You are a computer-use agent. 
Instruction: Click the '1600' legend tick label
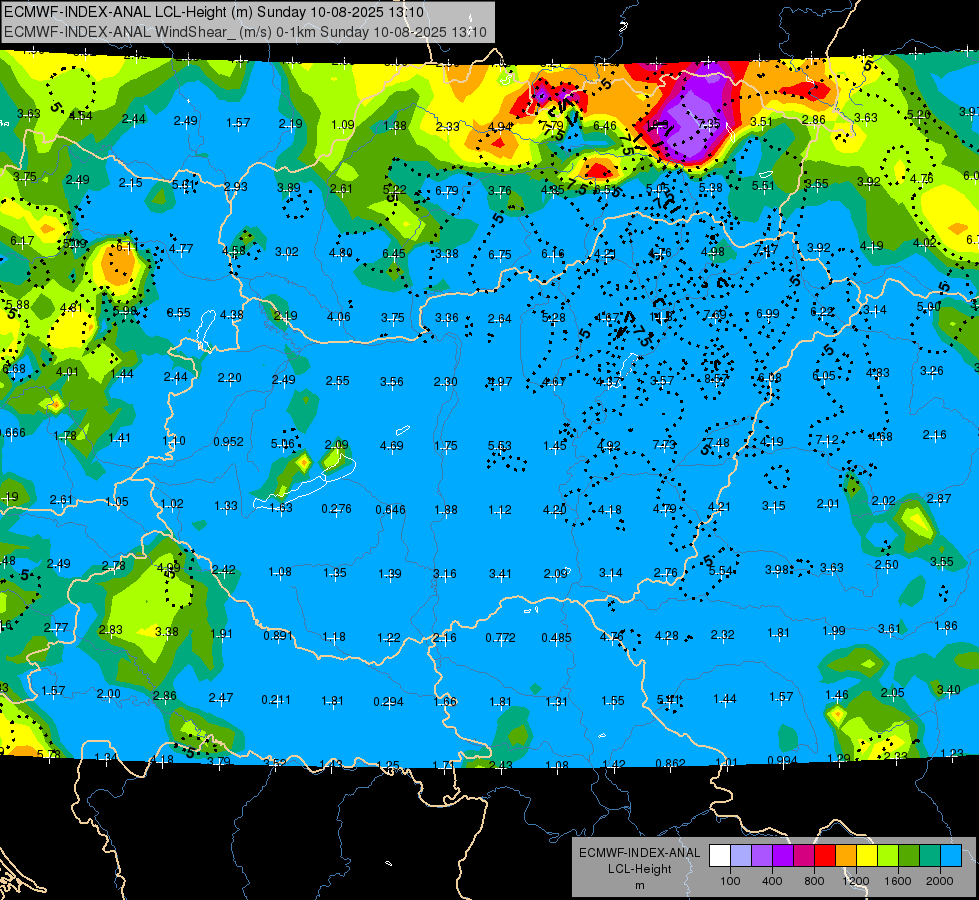pyautogui.click(x=898, y=881)
